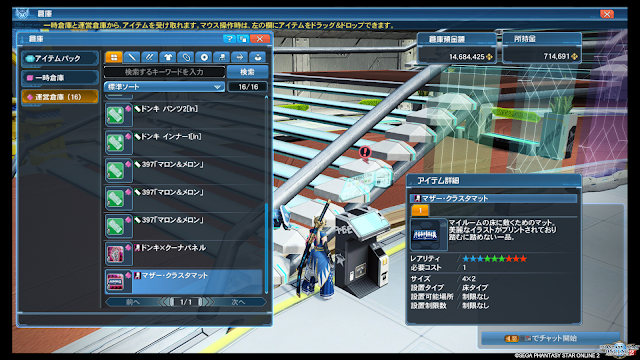Select the room goods filter icon
The image size is (640, 360).
tap(222, 57)
